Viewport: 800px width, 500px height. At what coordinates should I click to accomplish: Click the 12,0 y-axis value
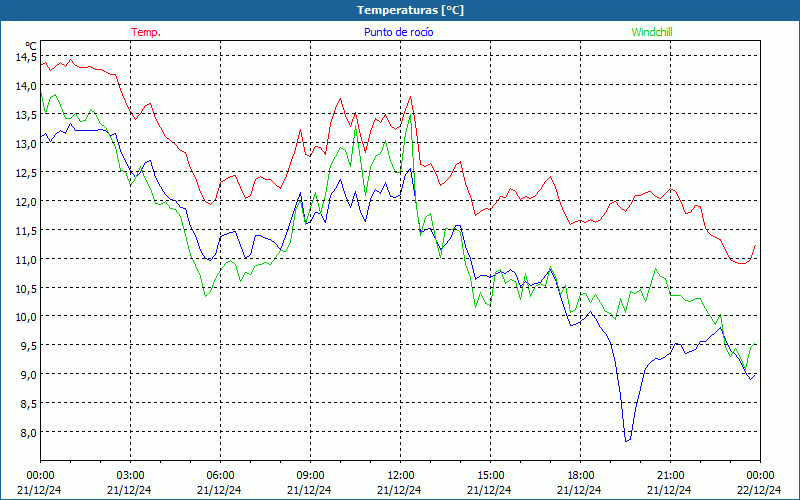click(26, 202)
